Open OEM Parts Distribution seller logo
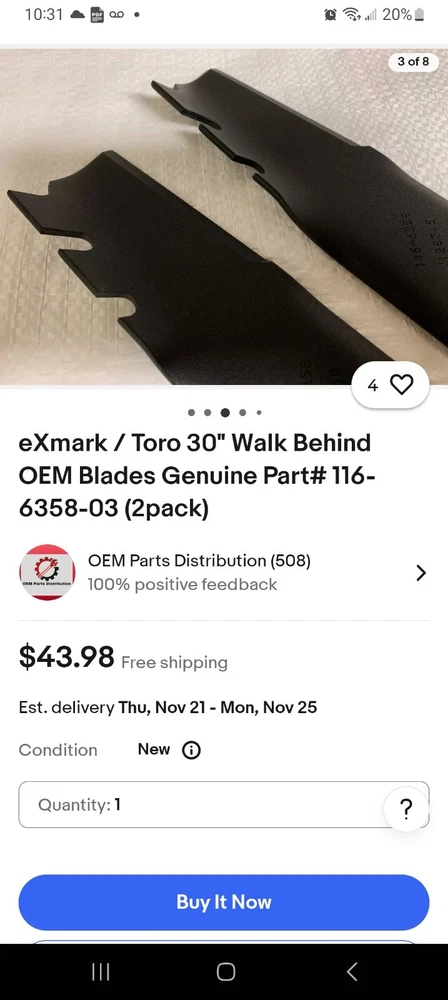Screen dimensions: 448x1000 (47, 572)
